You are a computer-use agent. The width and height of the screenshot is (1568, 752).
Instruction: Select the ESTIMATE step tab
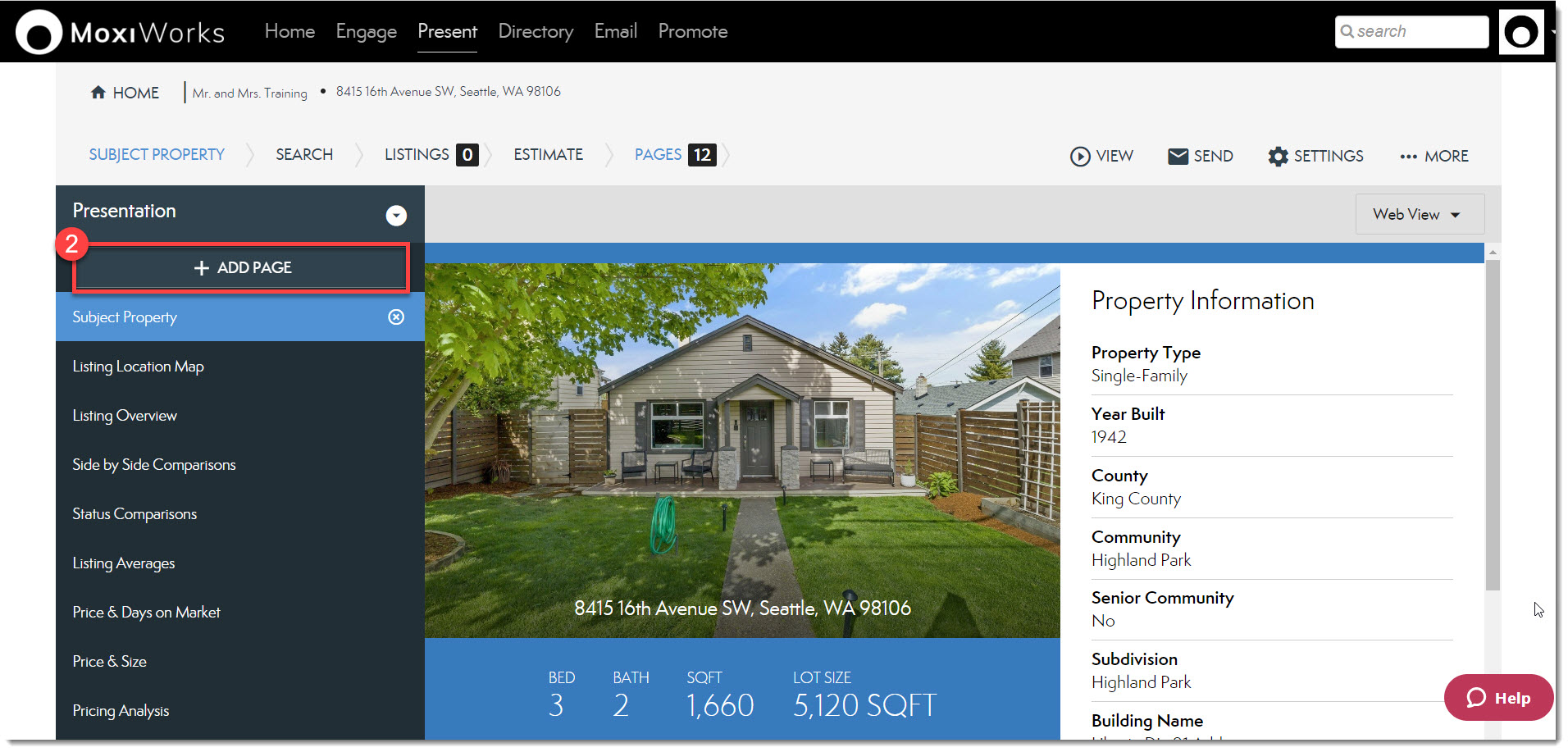(548, 154)
